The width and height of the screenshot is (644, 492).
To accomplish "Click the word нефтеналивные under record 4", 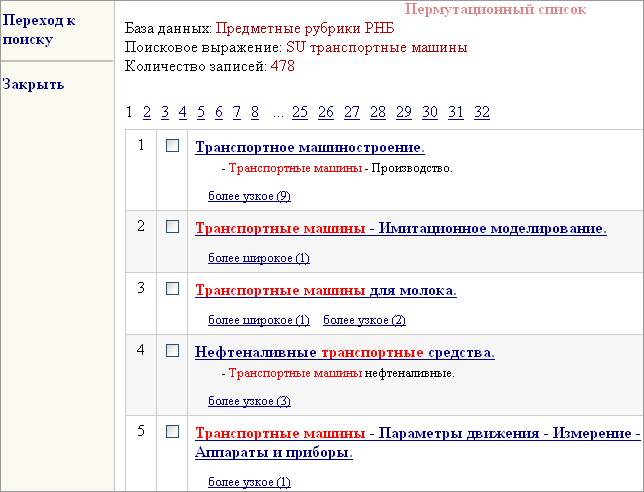I will coord(409,373).
